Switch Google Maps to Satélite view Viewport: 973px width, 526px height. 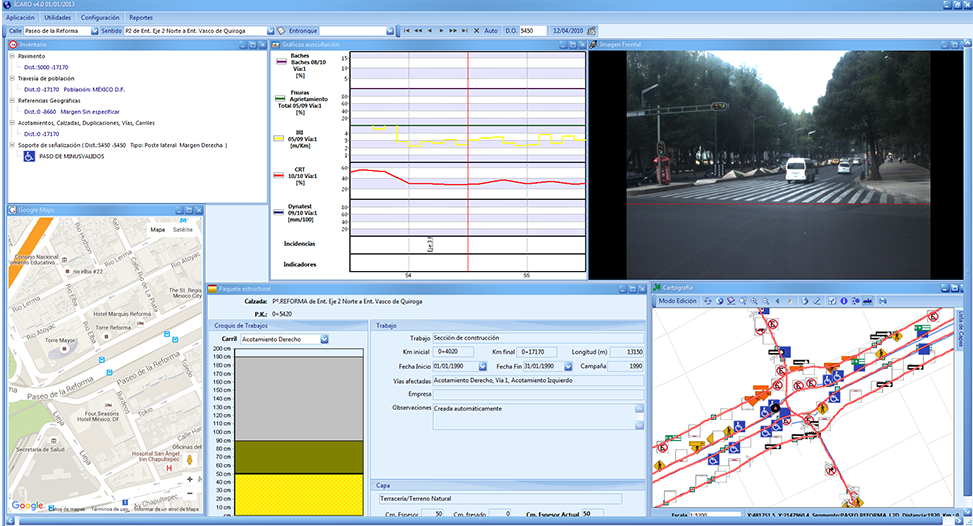(183, 229)
